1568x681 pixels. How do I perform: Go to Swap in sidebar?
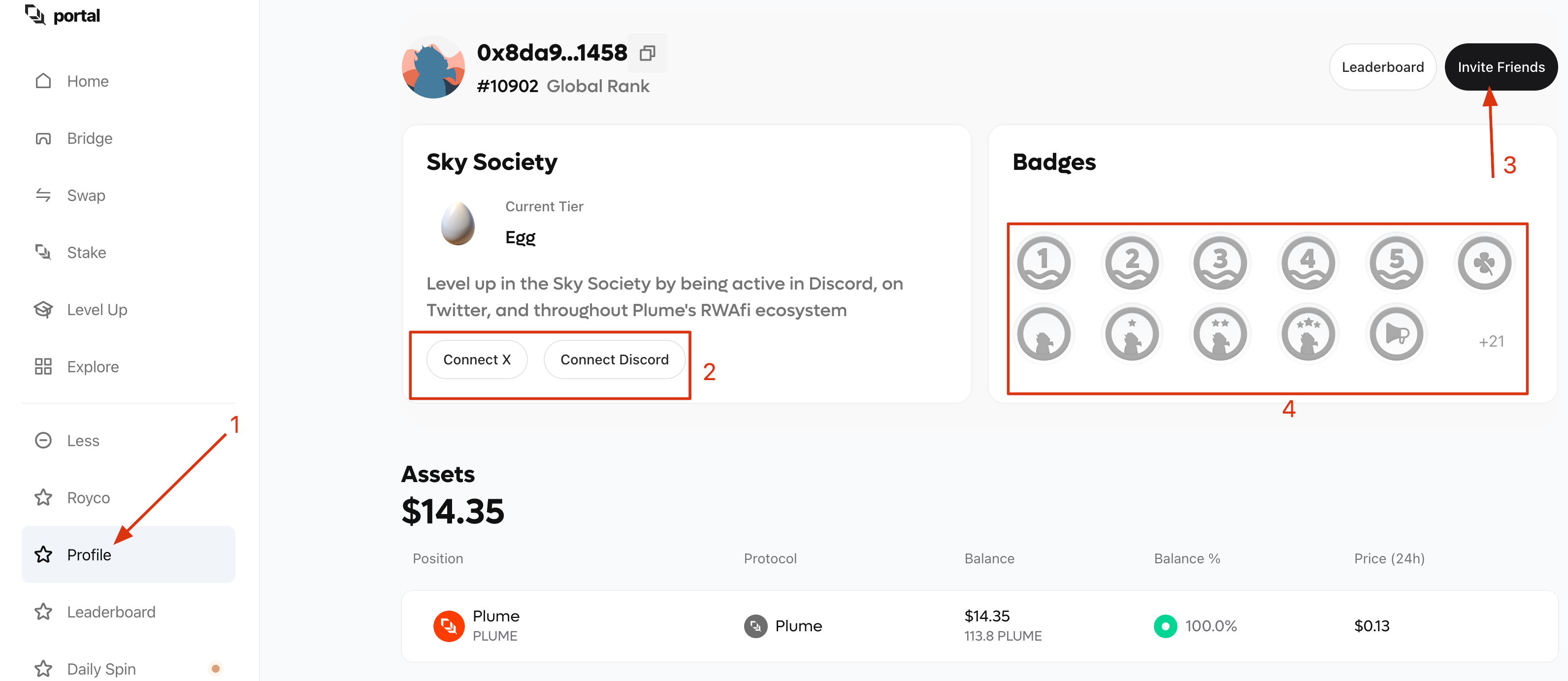[x=86, y=195]
